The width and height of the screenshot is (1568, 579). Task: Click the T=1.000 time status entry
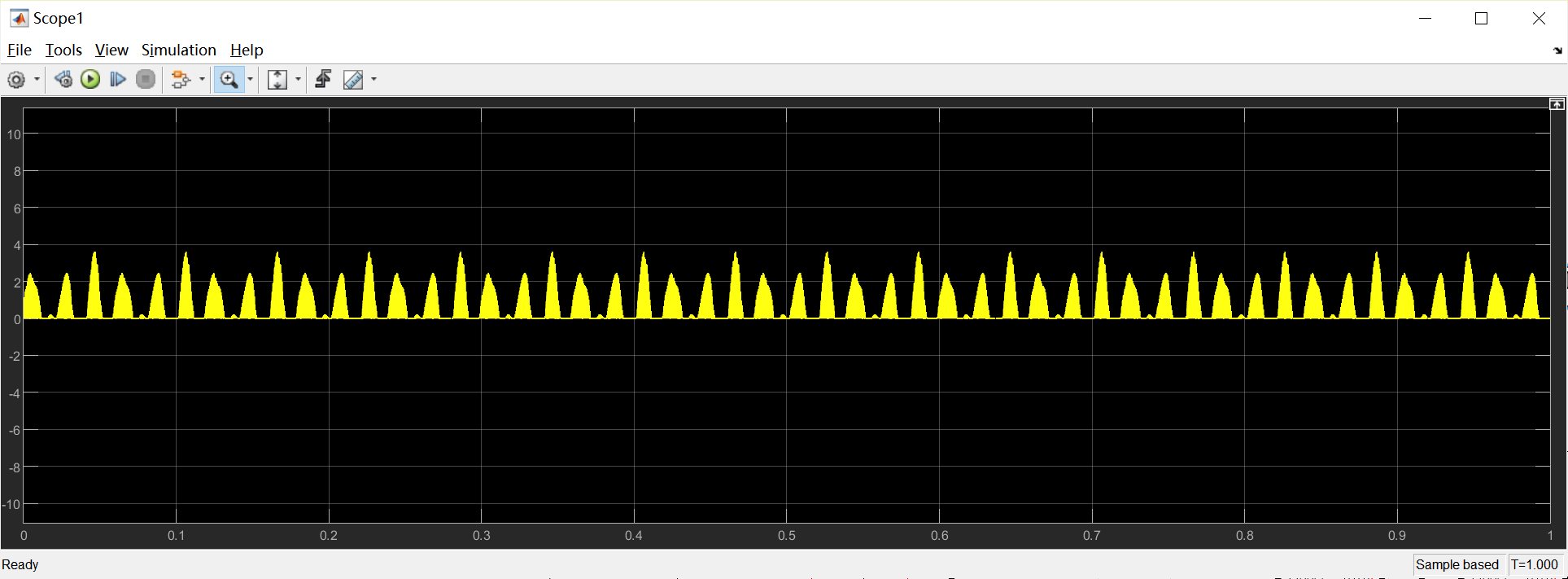coord(1534,564)
